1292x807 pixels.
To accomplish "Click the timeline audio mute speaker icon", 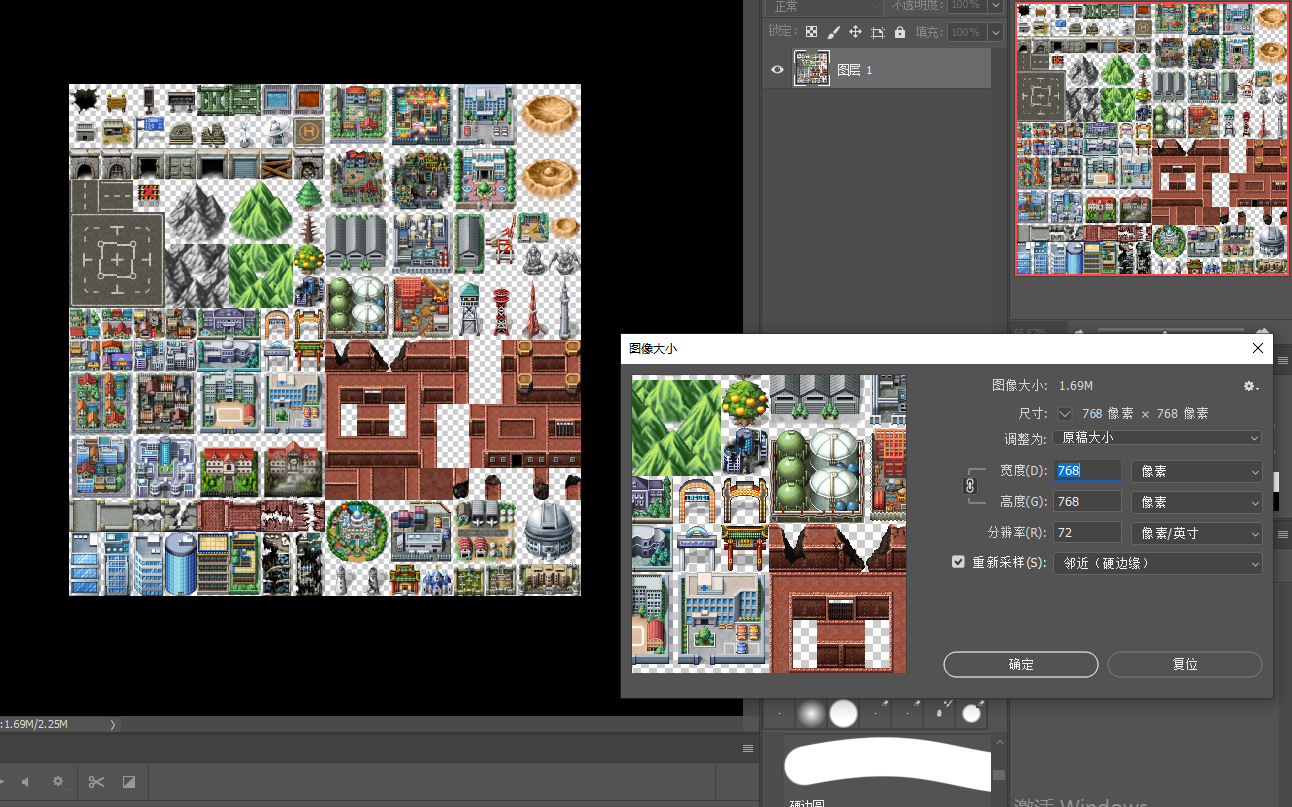I will point(26,781).
